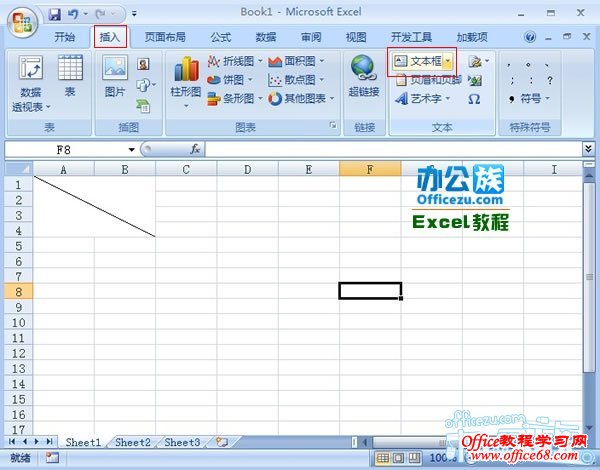Insert a column chart (柱形图)
The width and height of the screenshot is (600, 470).
pos(186,81)
